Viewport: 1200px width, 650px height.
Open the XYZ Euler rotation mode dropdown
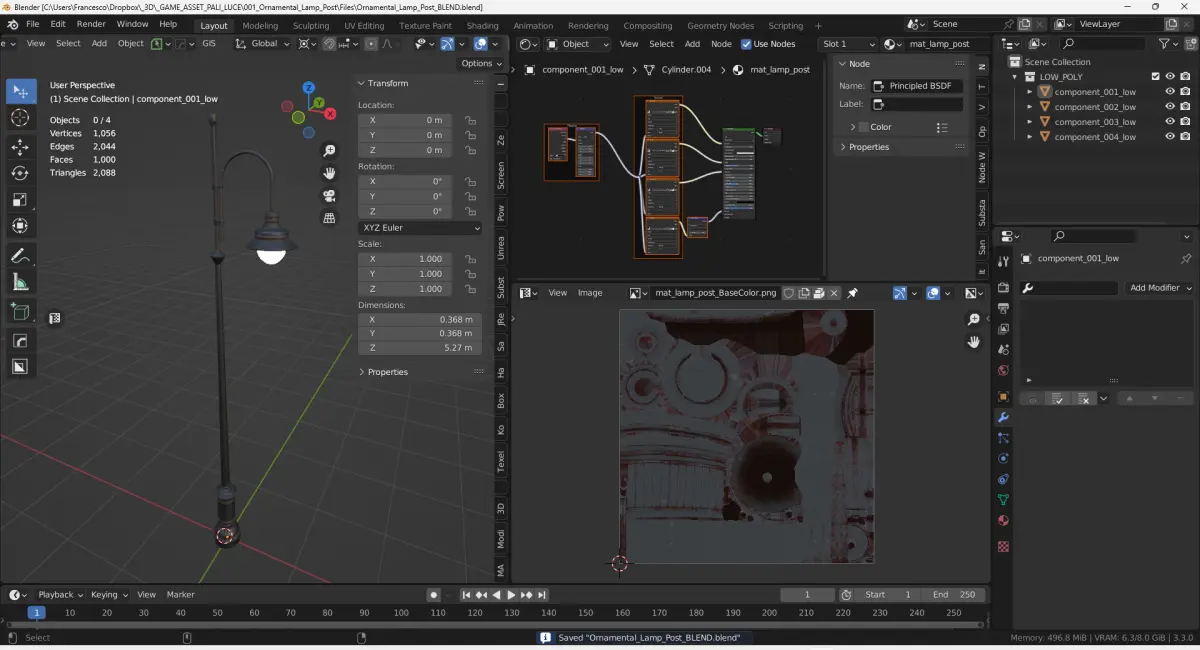(x=419, y=228)
